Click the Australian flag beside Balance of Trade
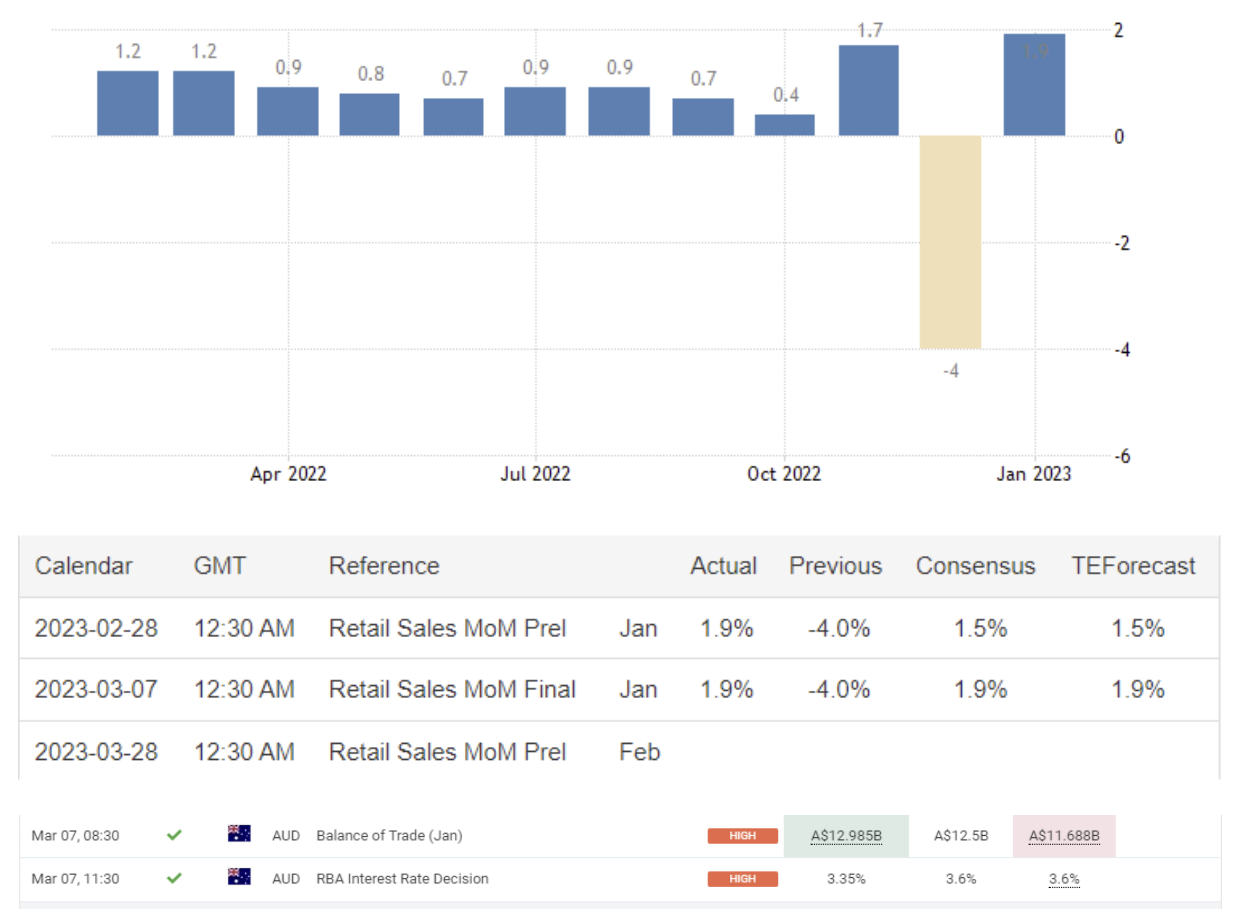 click(x=239, y=834)
